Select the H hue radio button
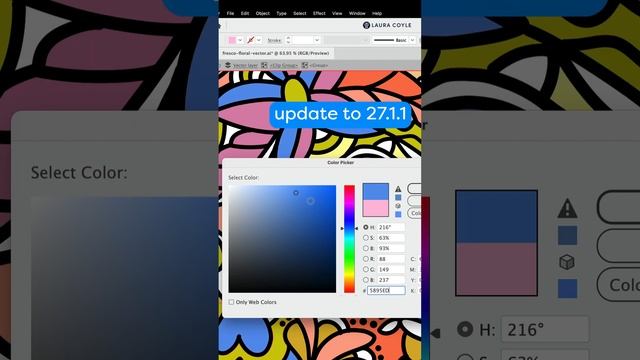The image size is (640, 360). (x=366, y=227)
